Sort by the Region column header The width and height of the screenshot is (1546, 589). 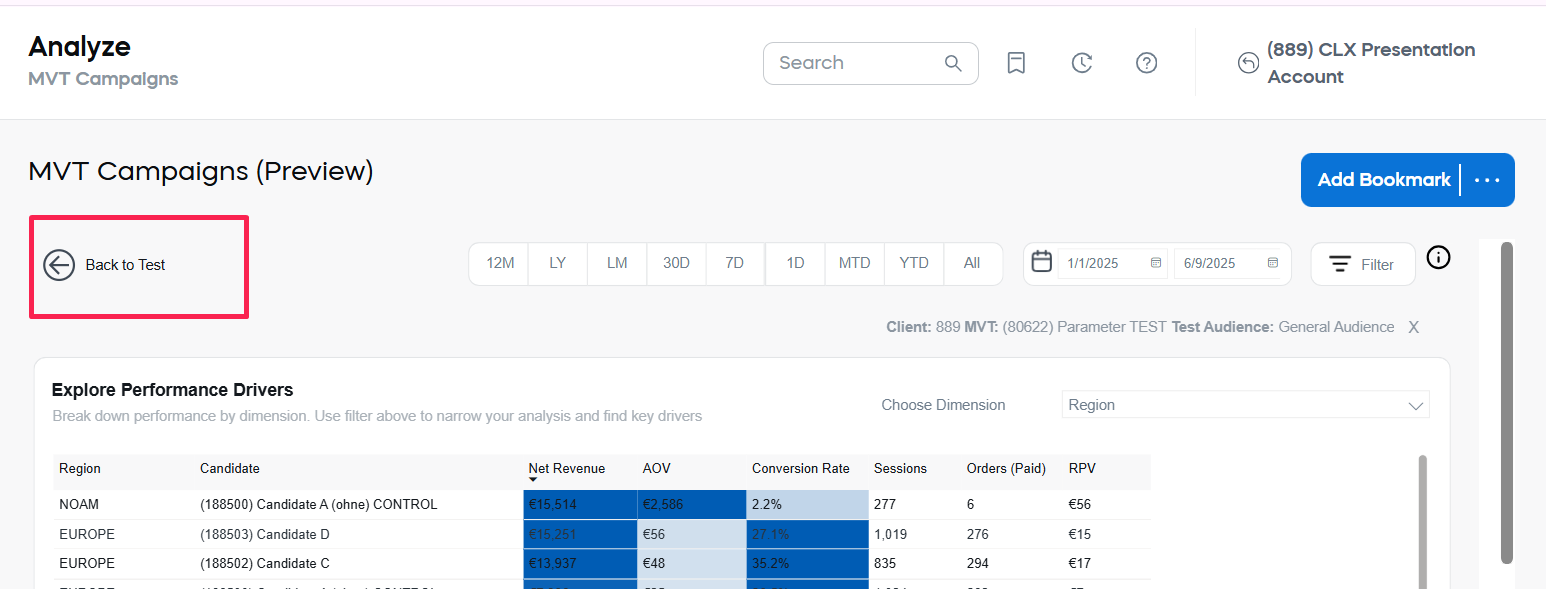80,468
